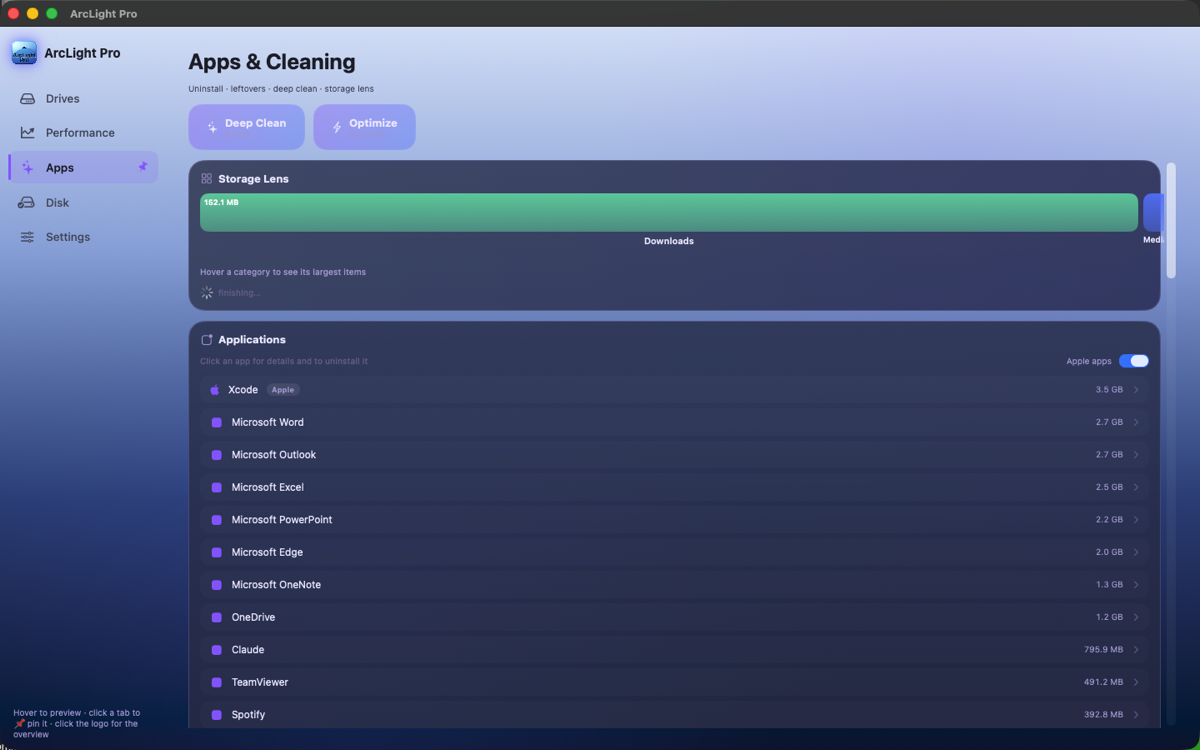Expand Microsoft Outlook row chevron
1200x750 pixels.
1136,455
